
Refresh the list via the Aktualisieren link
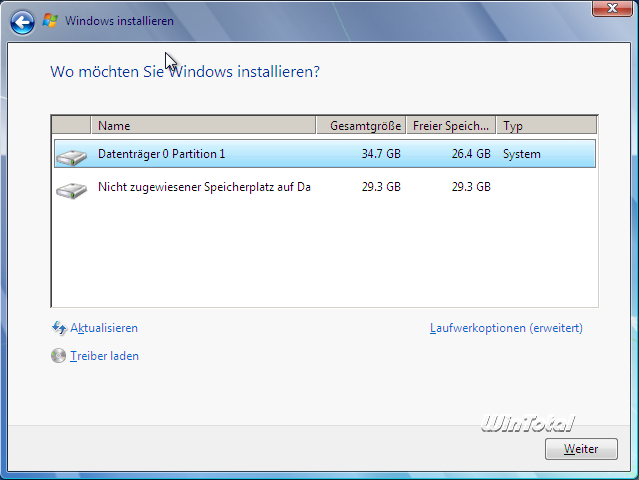(104, 328)
